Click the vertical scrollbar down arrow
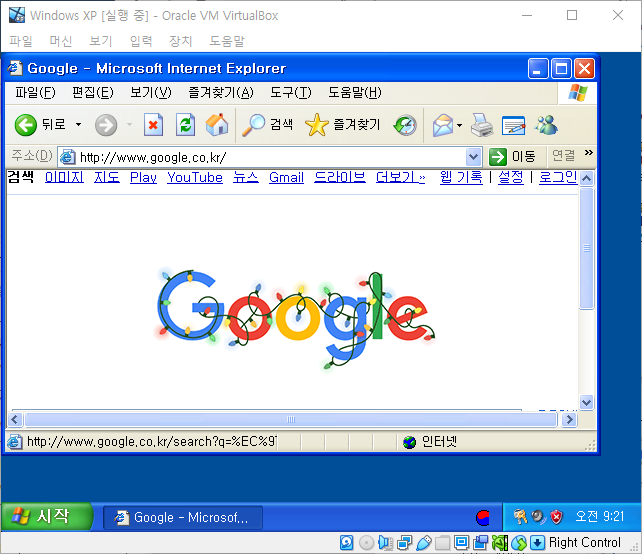The height and width of the screenshot is (554, 642). (x=586, y=402)
